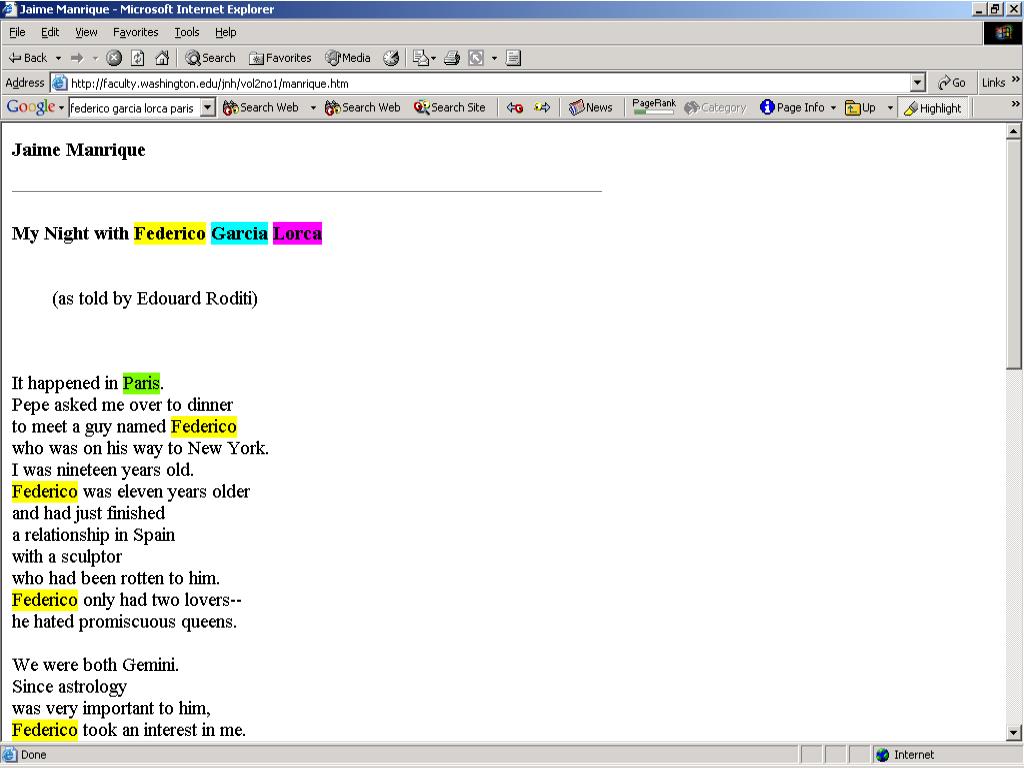This screenshot has width=1024, height=768.
Task: Expand the Google toolbar overflow chevron
Action: [1016, 104]
